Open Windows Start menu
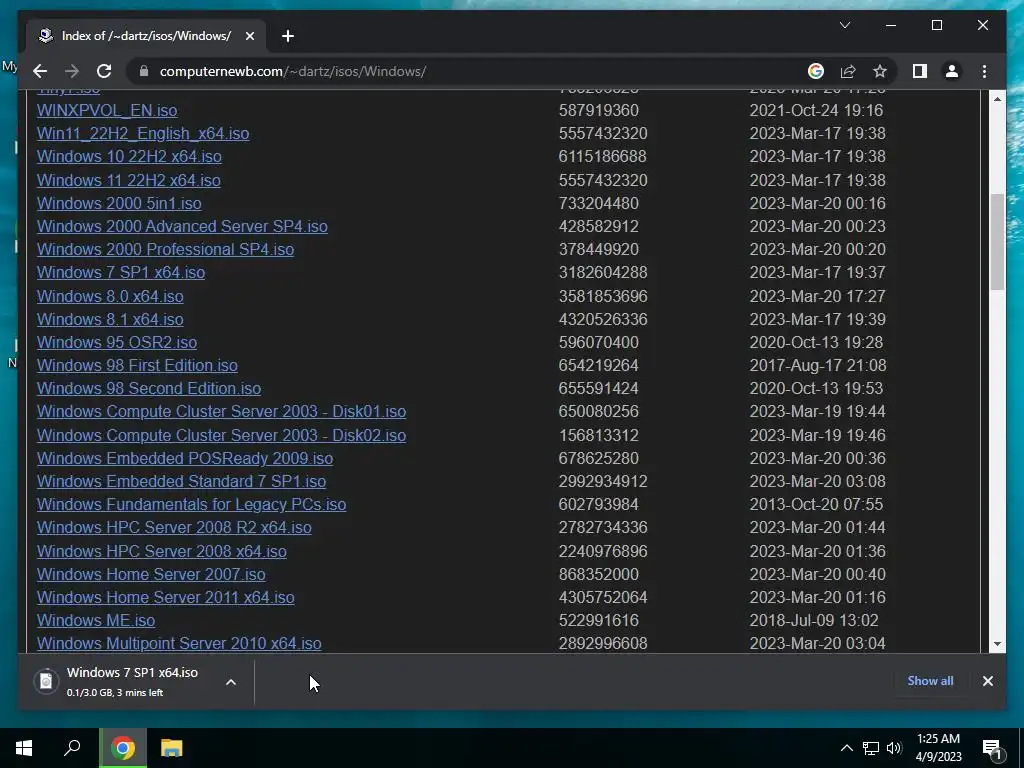The image size is (1024, 768). pyautogui.click(x=24, y=748)
